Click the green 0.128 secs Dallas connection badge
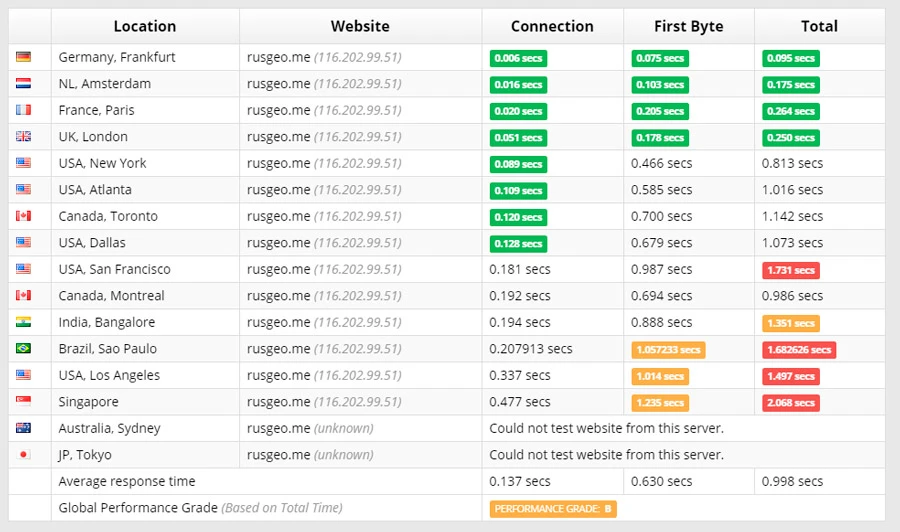 click(518, 244)
